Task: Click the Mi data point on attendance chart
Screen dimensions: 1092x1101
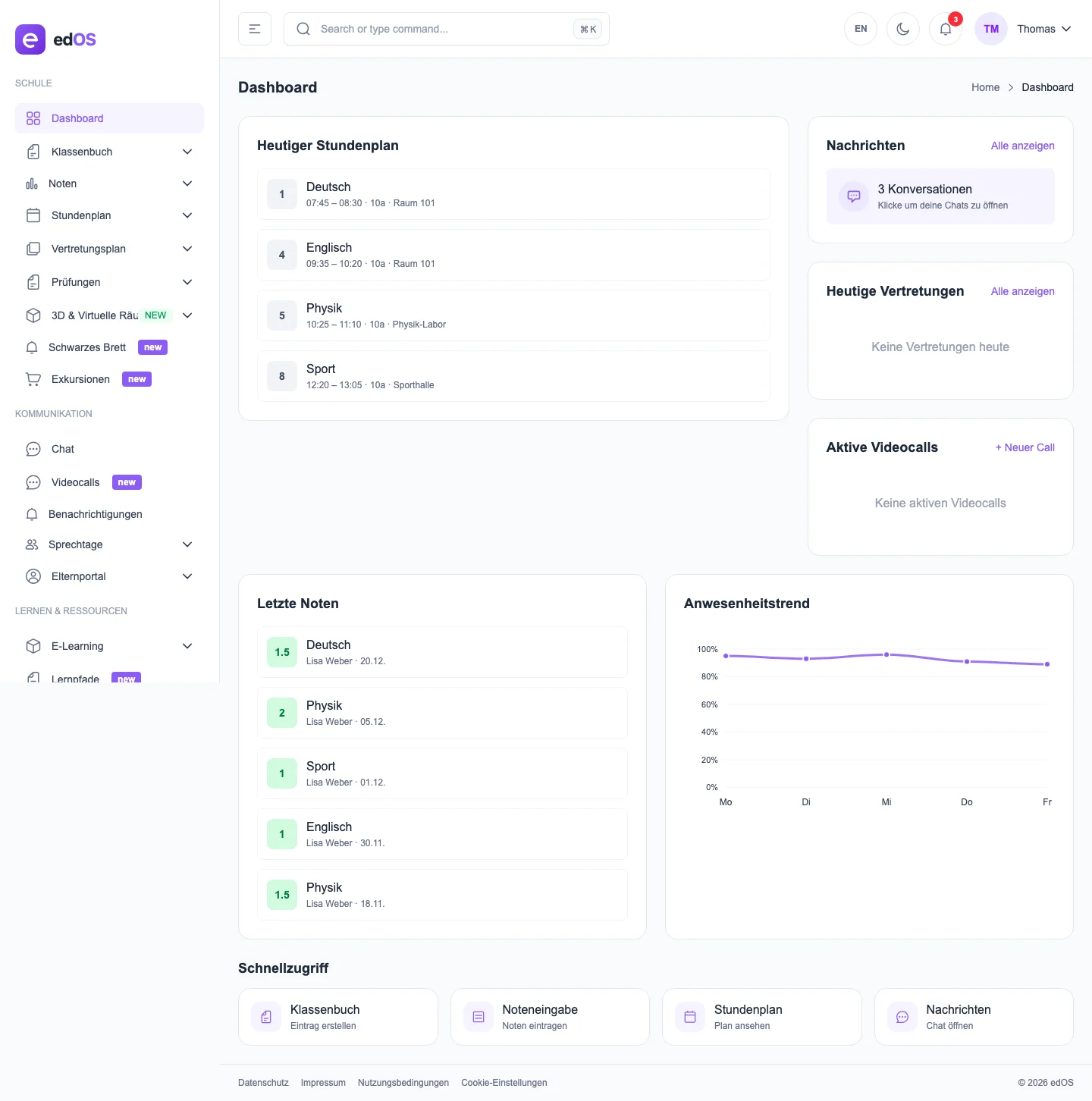Action: (x=886, y=654)
